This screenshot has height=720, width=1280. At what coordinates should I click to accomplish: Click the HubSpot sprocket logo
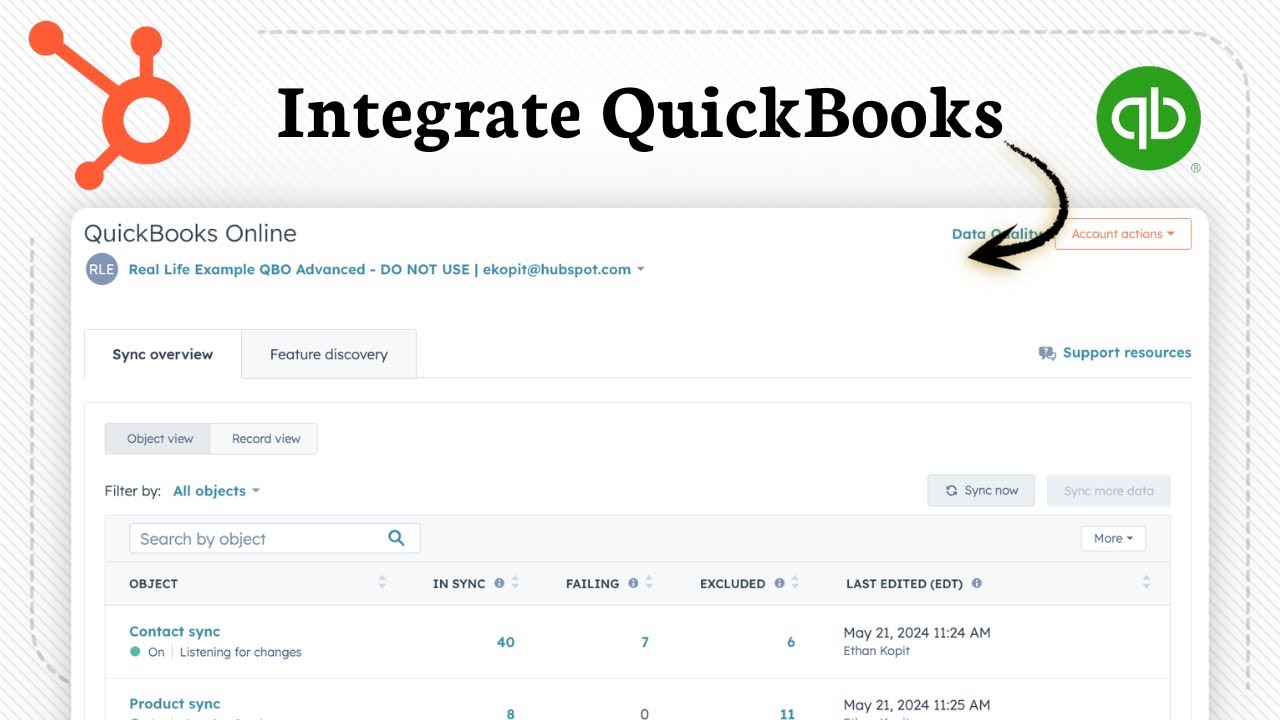point(109,107)
